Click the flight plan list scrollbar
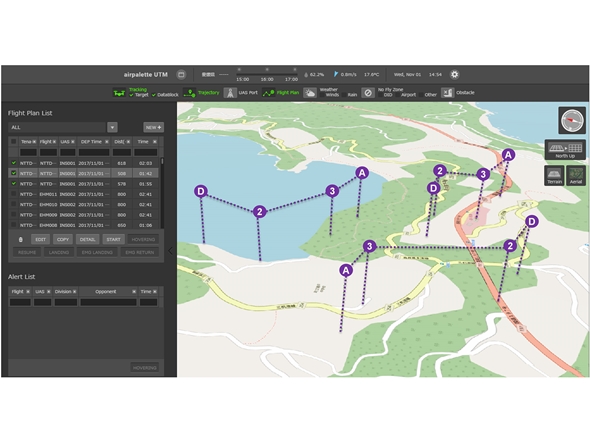 162,161
